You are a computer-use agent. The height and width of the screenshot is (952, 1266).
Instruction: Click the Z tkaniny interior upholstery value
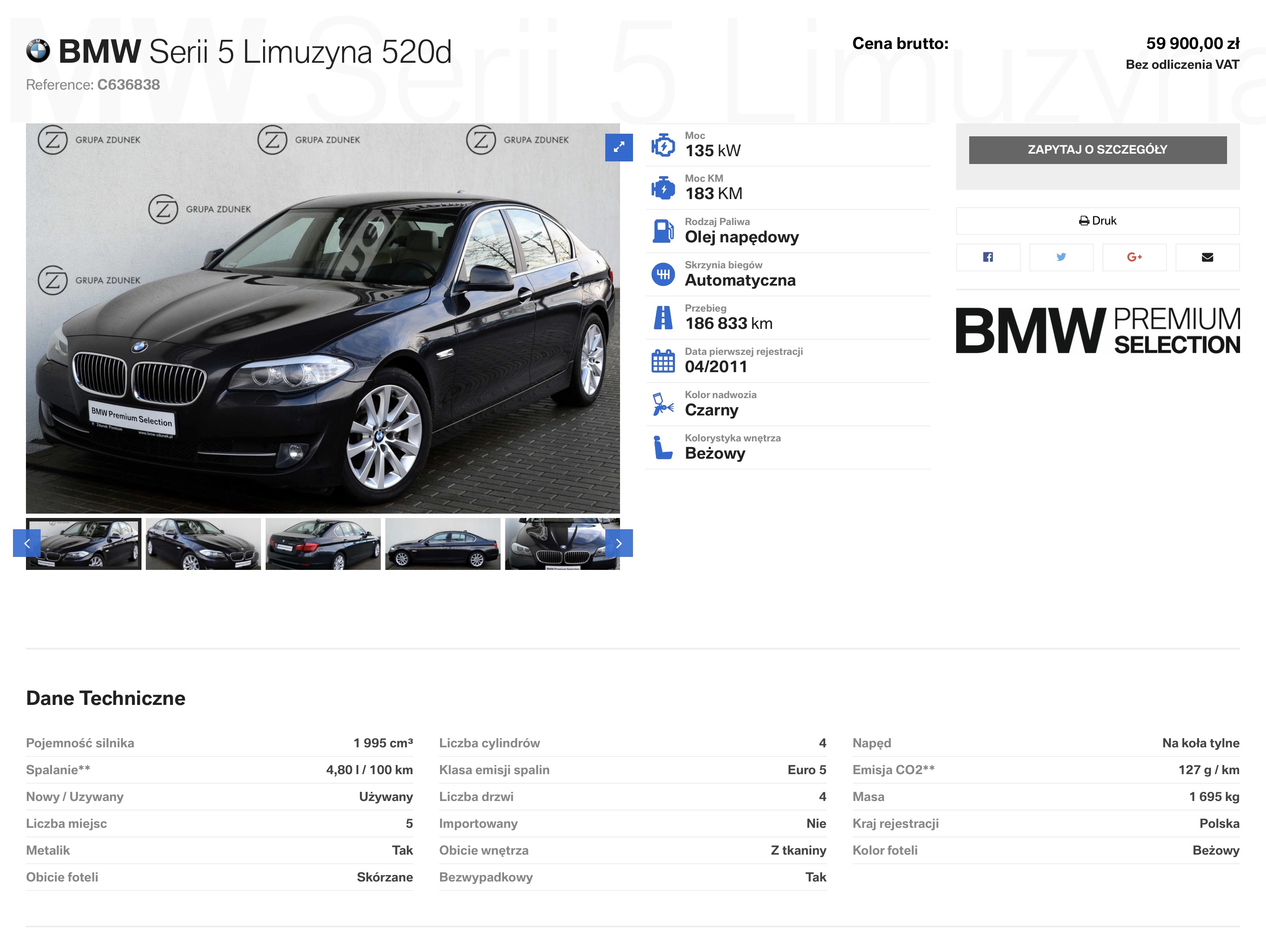tap(798, 851)
